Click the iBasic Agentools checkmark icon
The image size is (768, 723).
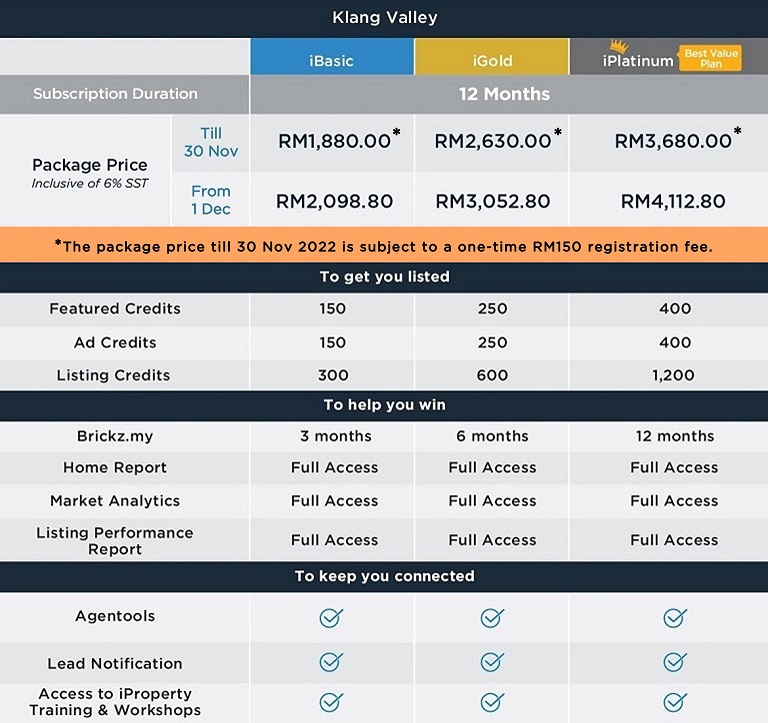[331, 618]
